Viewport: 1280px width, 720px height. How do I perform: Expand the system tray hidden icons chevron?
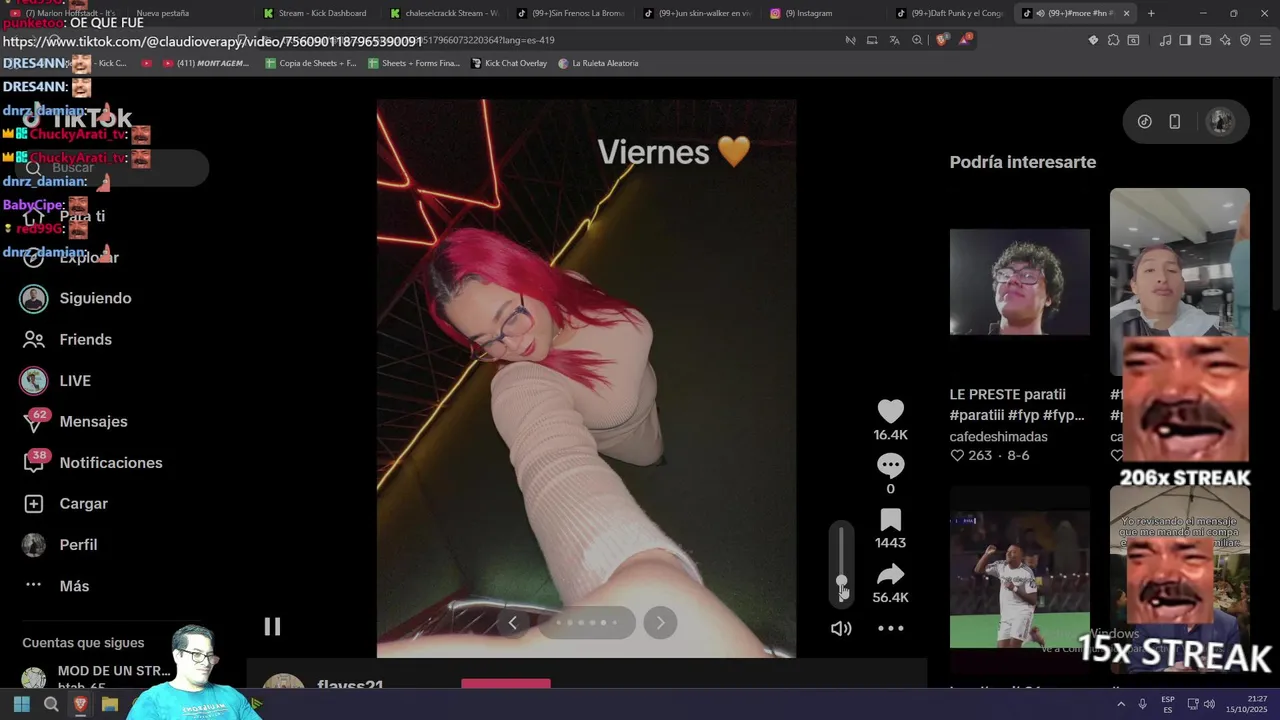pos(1121,704)
